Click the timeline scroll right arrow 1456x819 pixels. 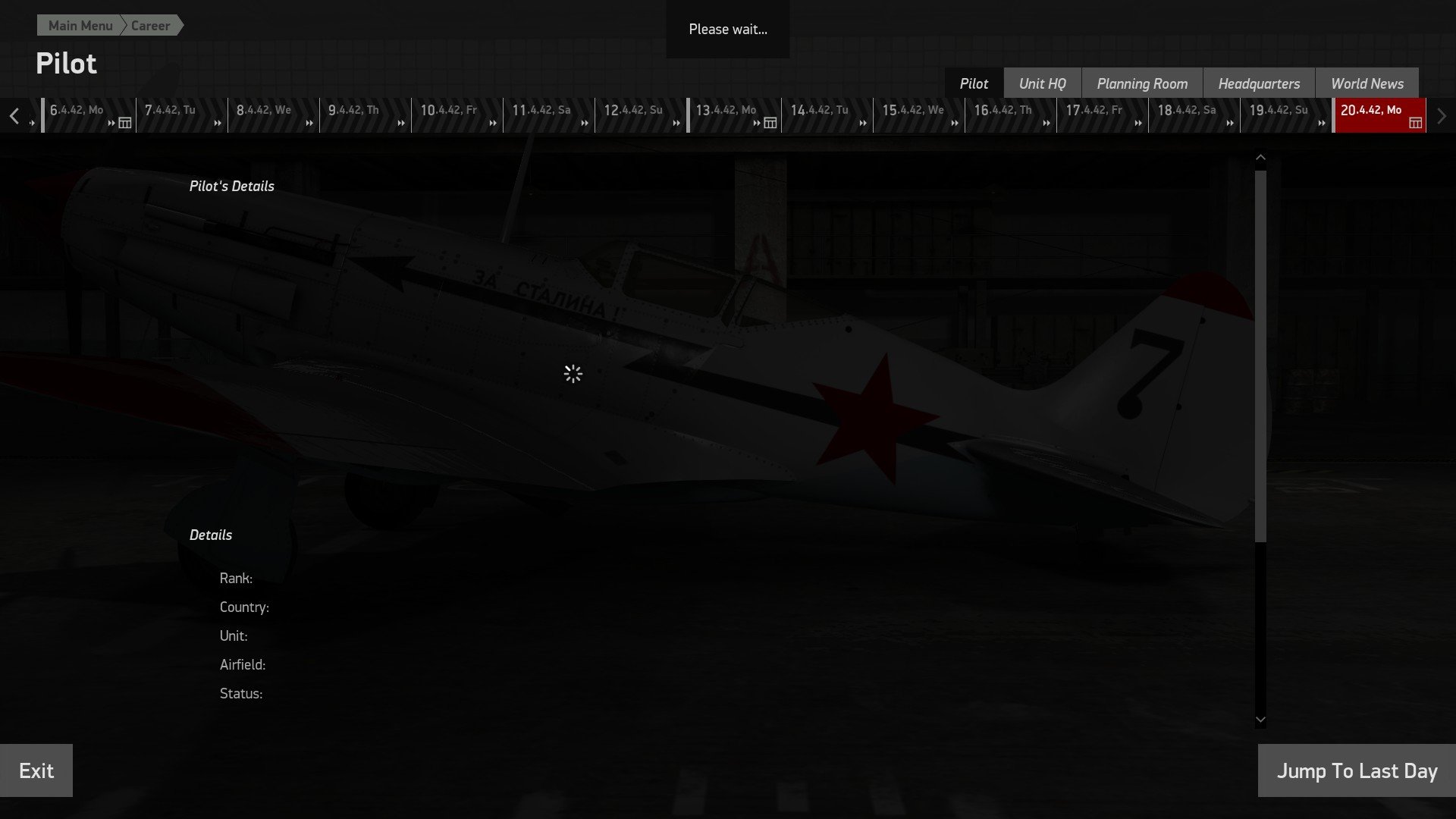(1441, 116)
